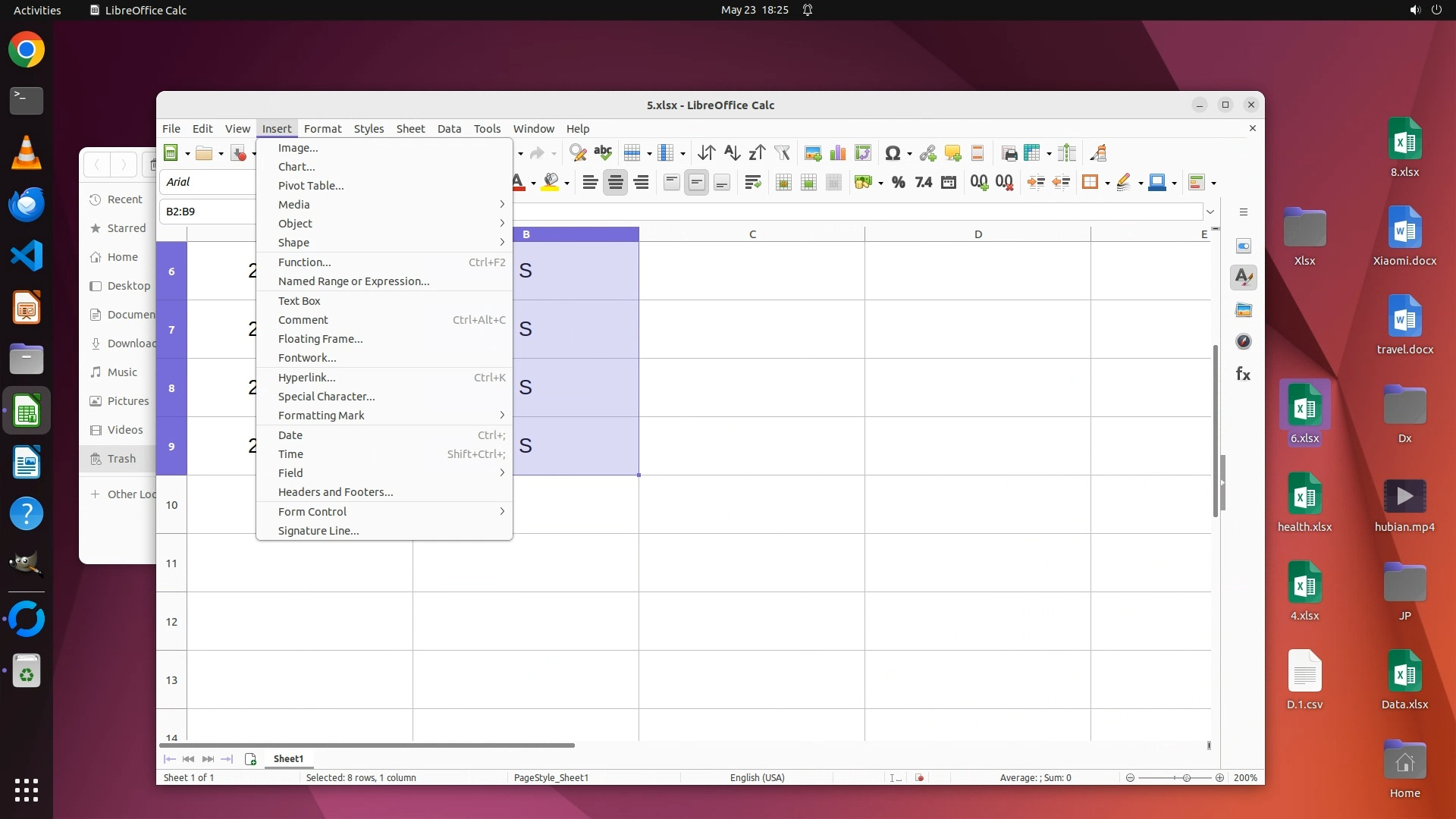Viewport: 1456px width, 819px height.
Task: Click the AutoFilter funnel icon
Action: [x=782, y=153]
